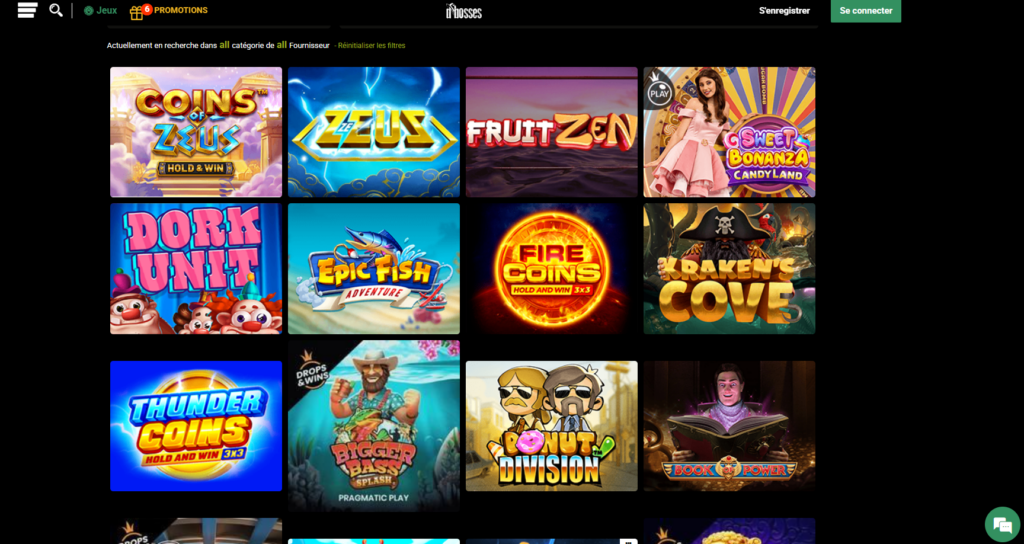Click the Jeux icon in header
This screenshot has height=544, width=1024.
(x=89, y=10)
